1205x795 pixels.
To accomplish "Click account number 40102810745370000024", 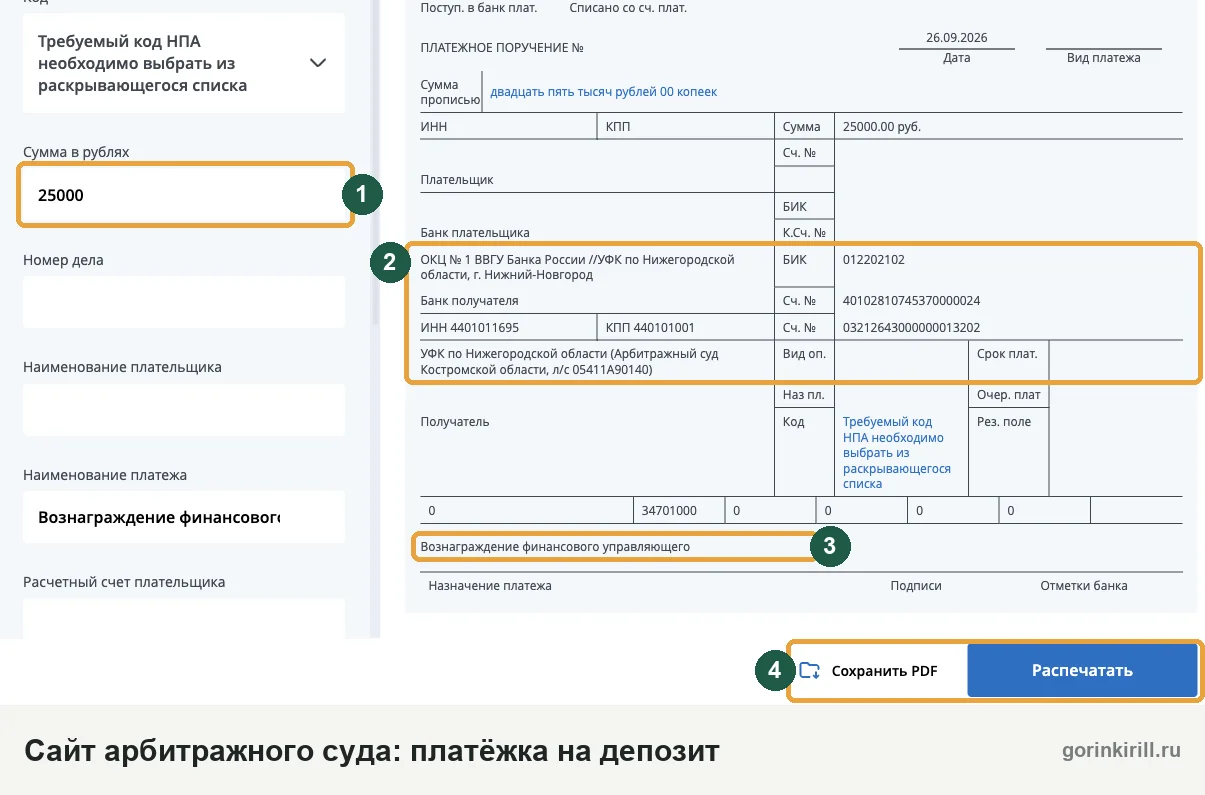I will [x=911, y=300].
